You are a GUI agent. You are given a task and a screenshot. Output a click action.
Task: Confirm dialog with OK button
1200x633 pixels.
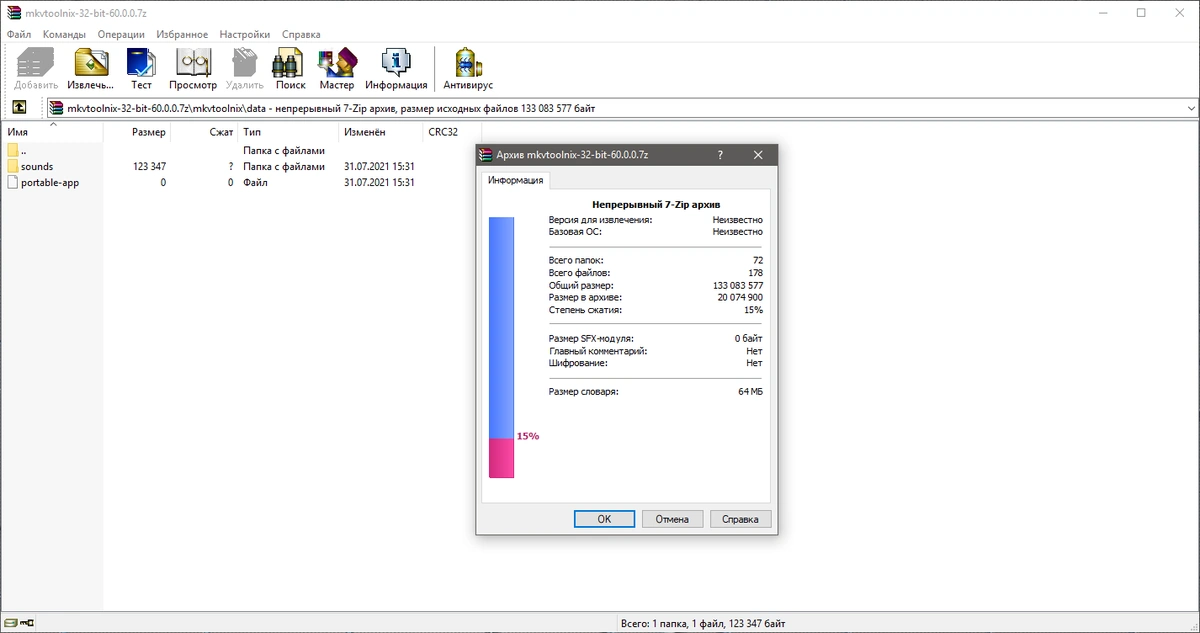(604, 519)
